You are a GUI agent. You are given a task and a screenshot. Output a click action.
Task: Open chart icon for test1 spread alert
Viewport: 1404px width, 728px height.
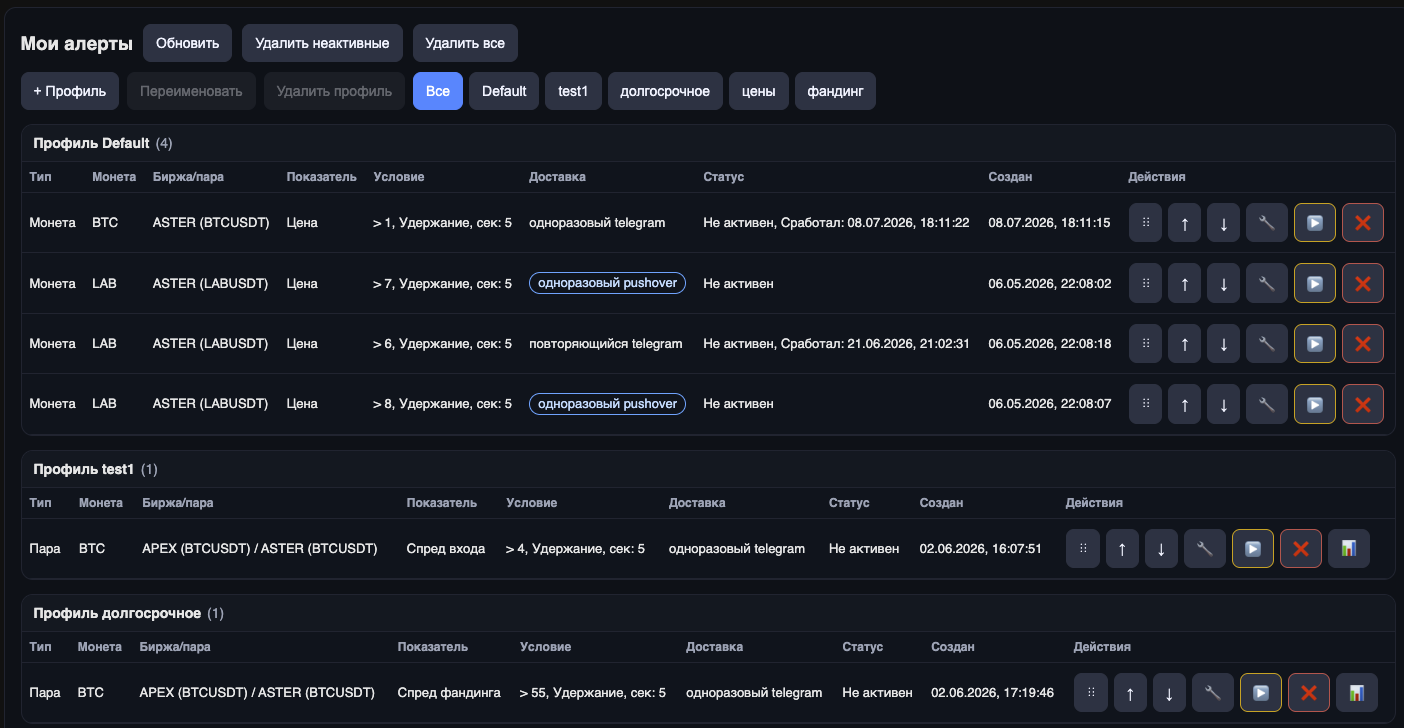point(1349,548)
